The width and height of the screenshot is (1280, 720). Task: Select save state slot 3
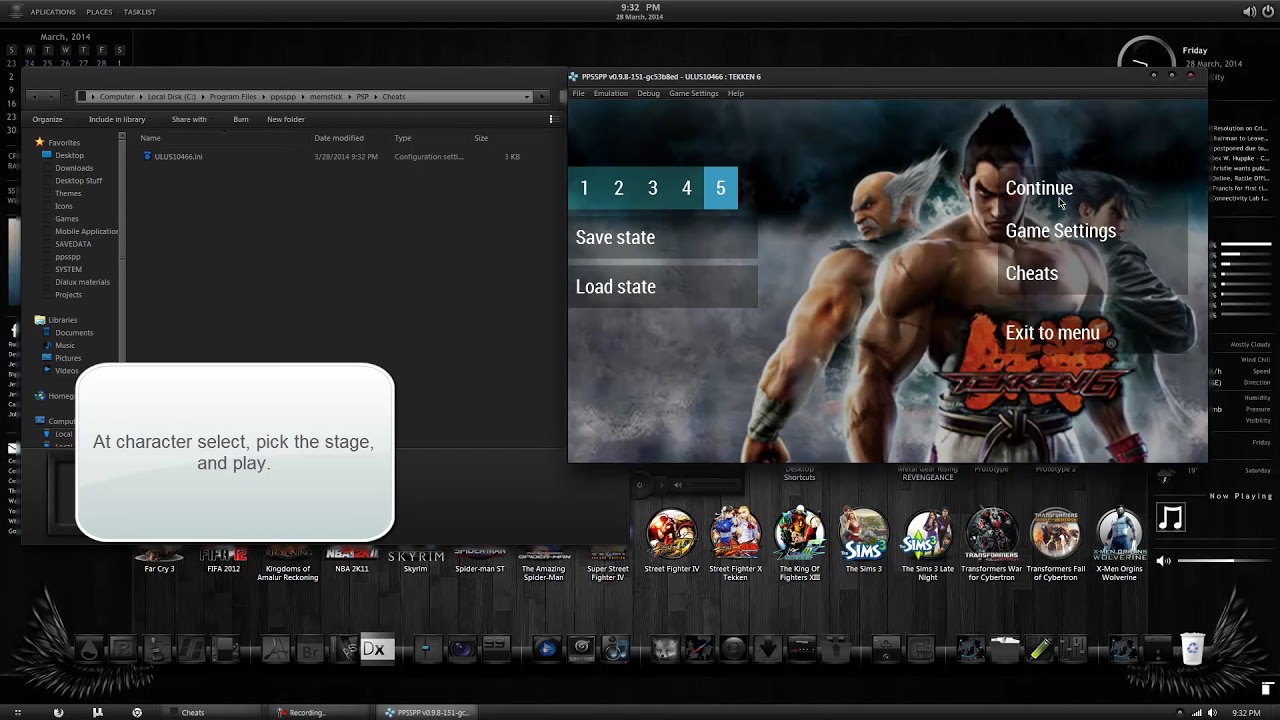(653, 188)
